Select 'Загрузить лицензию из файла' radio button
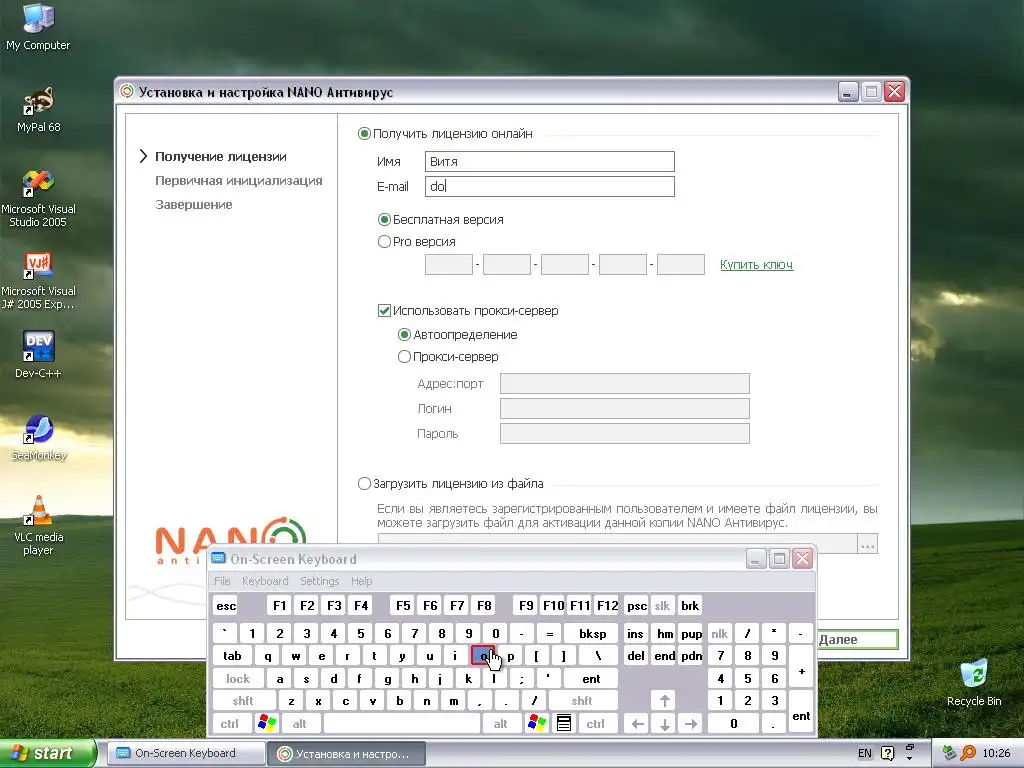This screenshot has height=768, width=1024. click(x=364, y=484)
